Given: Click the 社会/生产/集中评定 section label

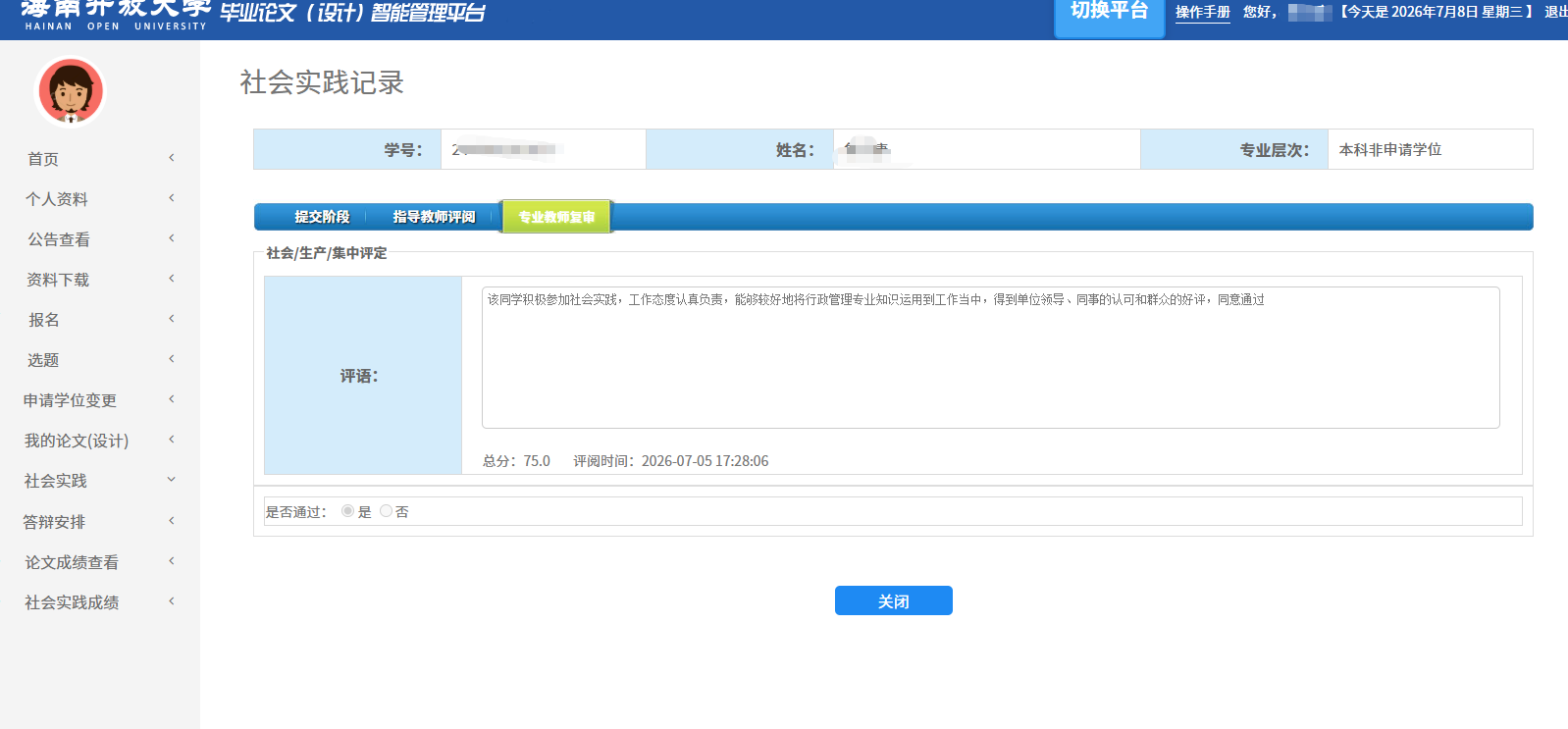Looking at the screenshot, I should tap(327, 253).
